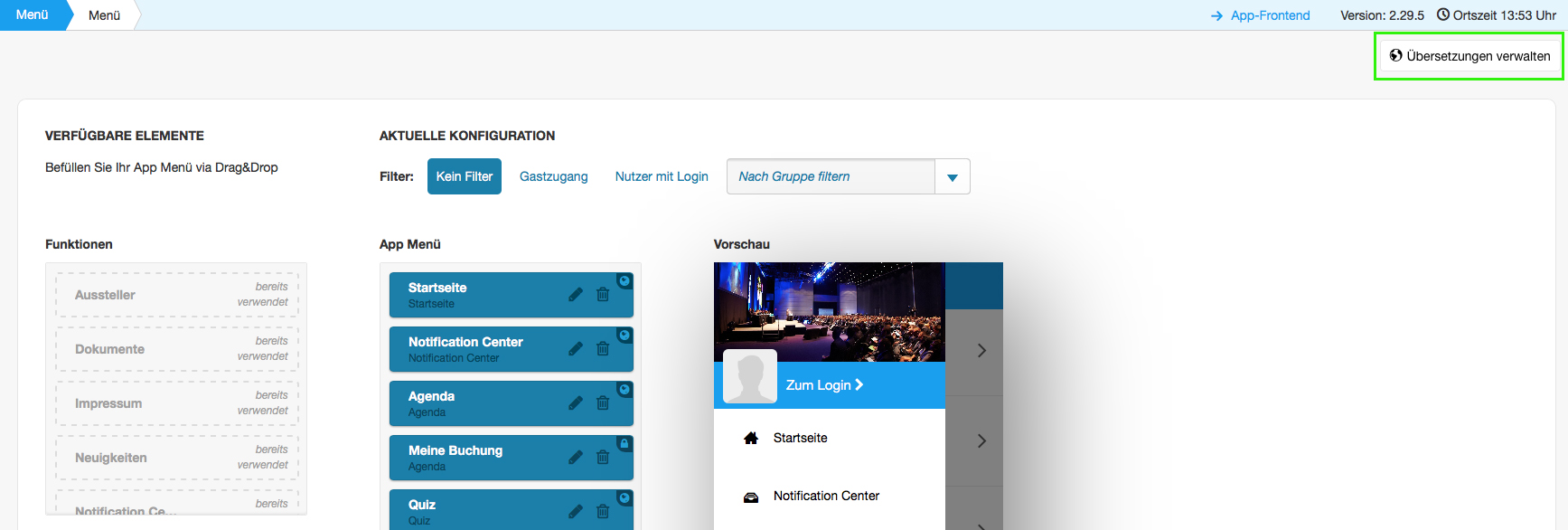
Task: Select Startseite in the preview menu
Action: [800, 438]
